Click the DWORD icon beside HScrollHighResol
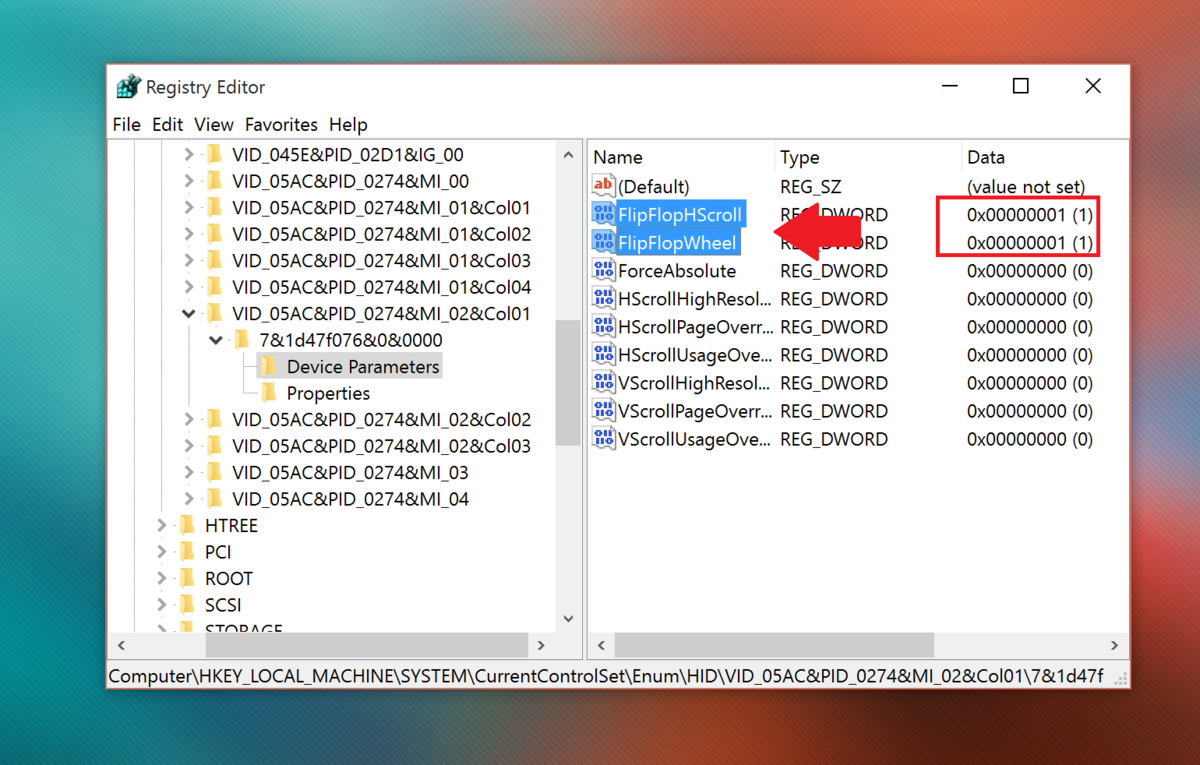Viewport: 1200px width, 765px height. (x=603, y=298)
